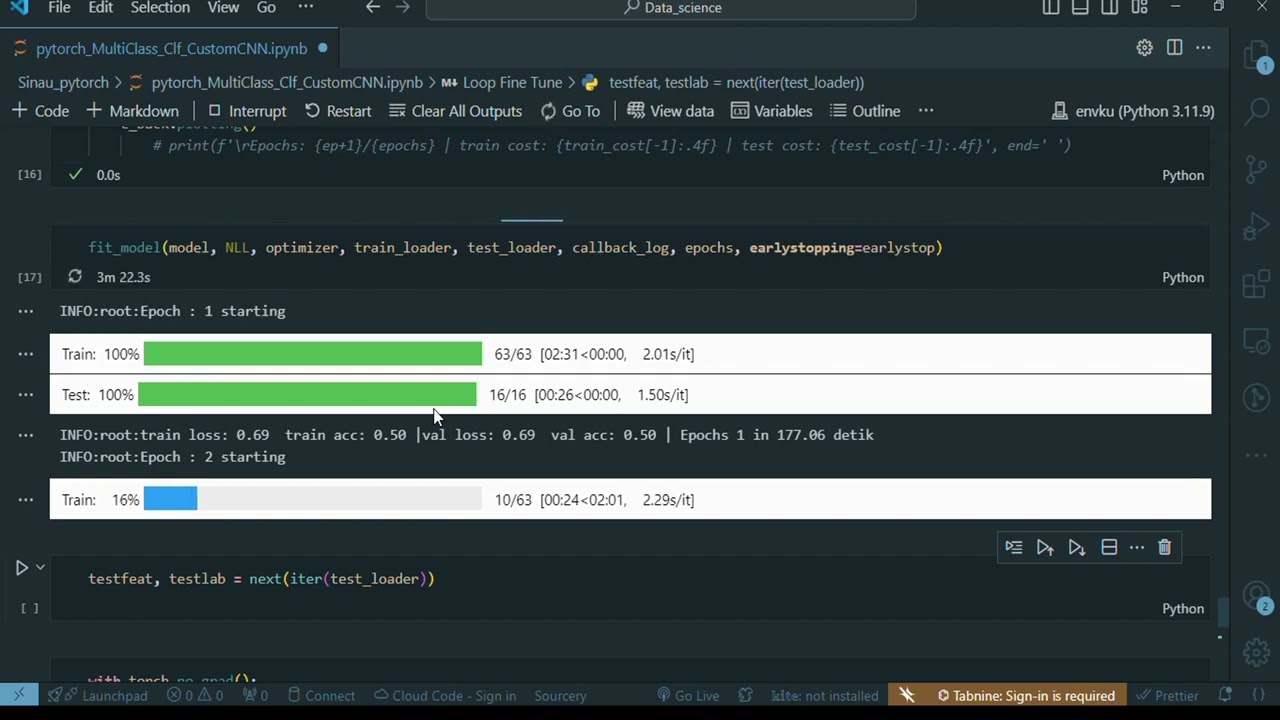Restart the notebook kernel
This screenshot has height=720, width=1280.
338,111
